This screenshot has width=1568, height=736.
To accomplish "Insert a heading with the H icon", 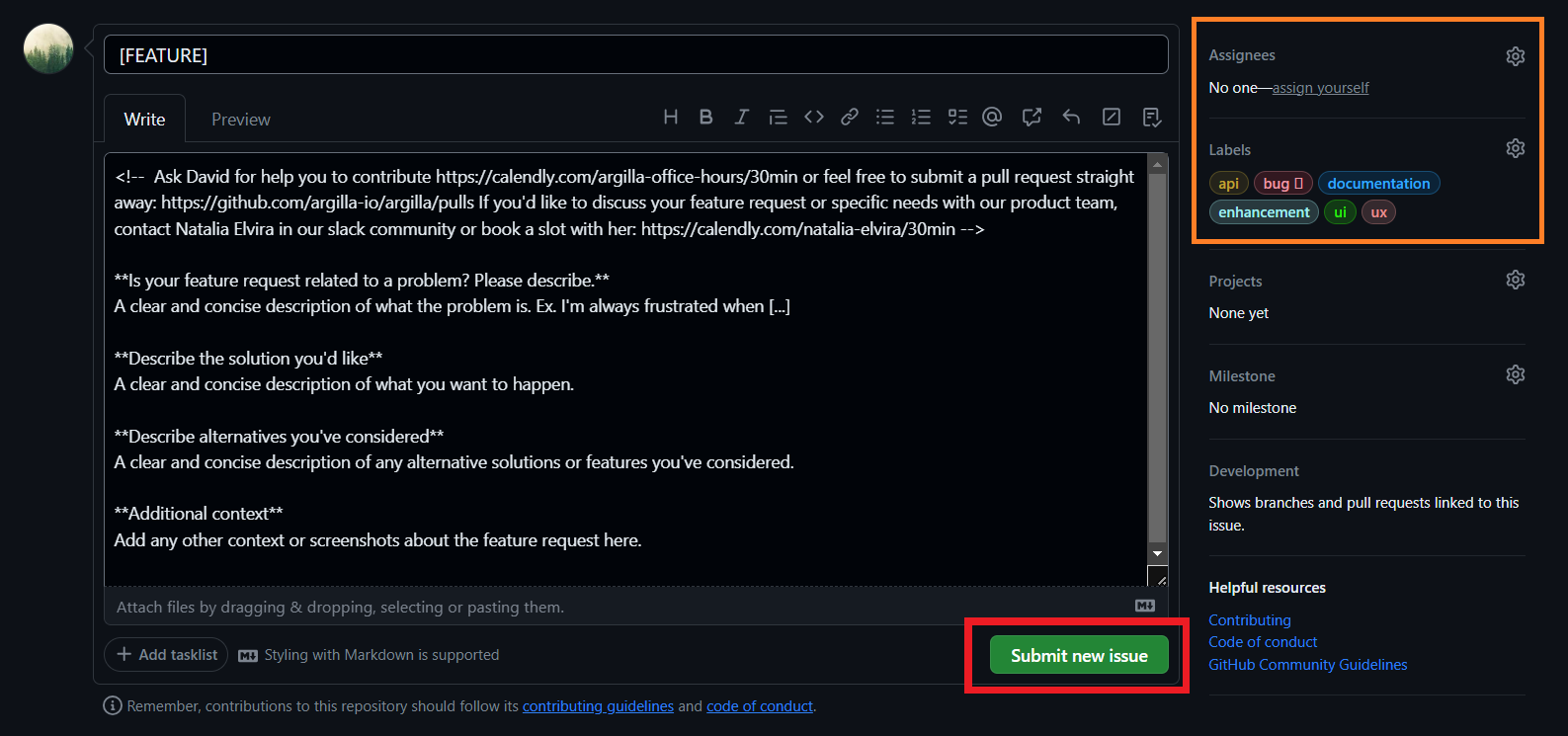I will coord(671,118).
